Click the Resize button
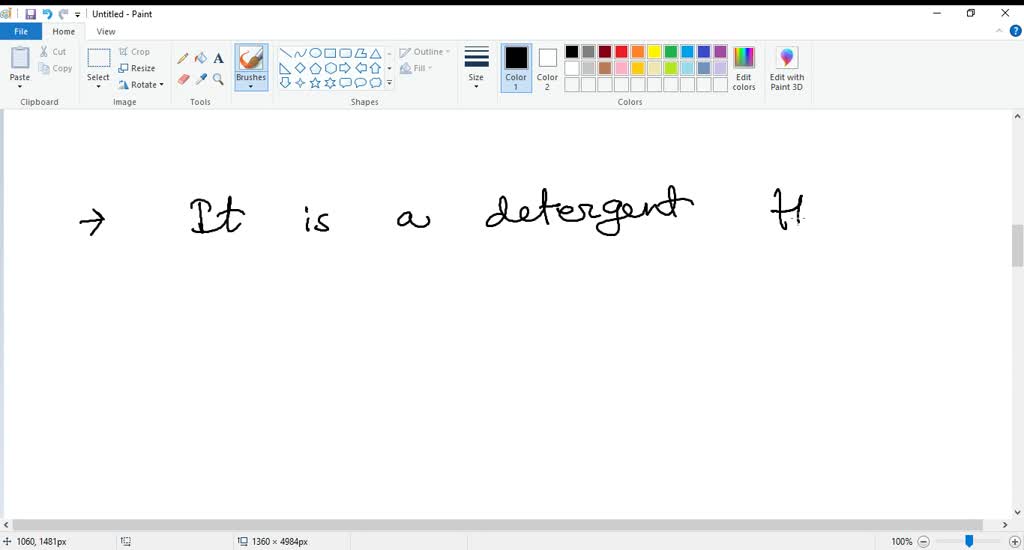 [137, 68]
